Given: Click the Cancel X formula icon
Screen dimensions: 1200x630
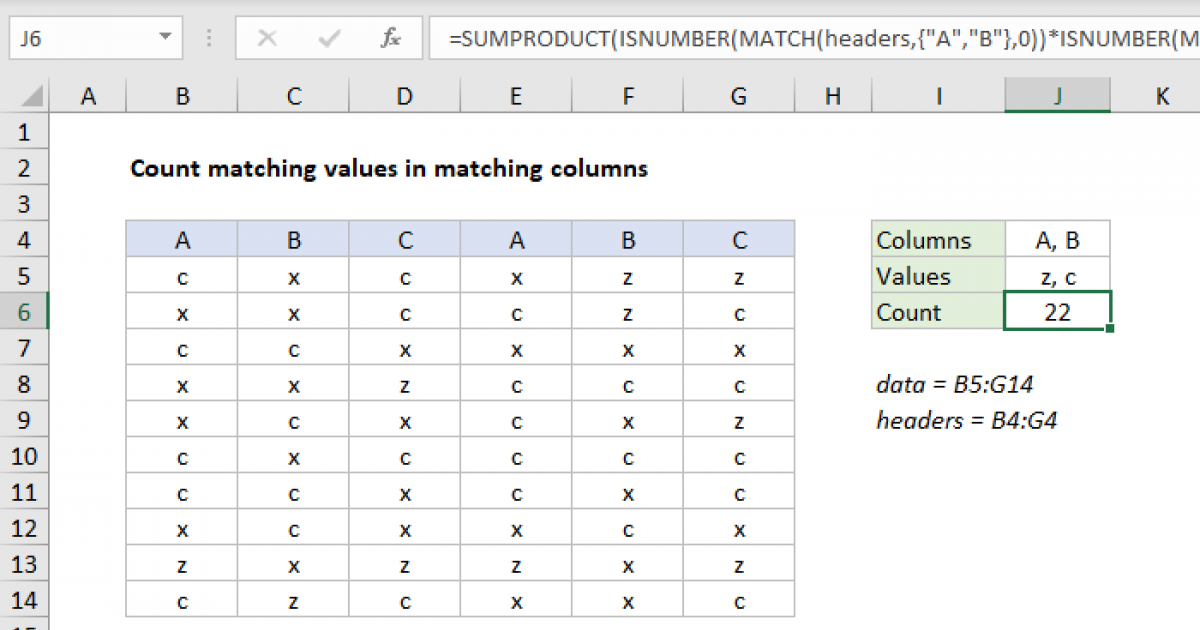Looking at the screenshot, I should [x=267, y=39].
